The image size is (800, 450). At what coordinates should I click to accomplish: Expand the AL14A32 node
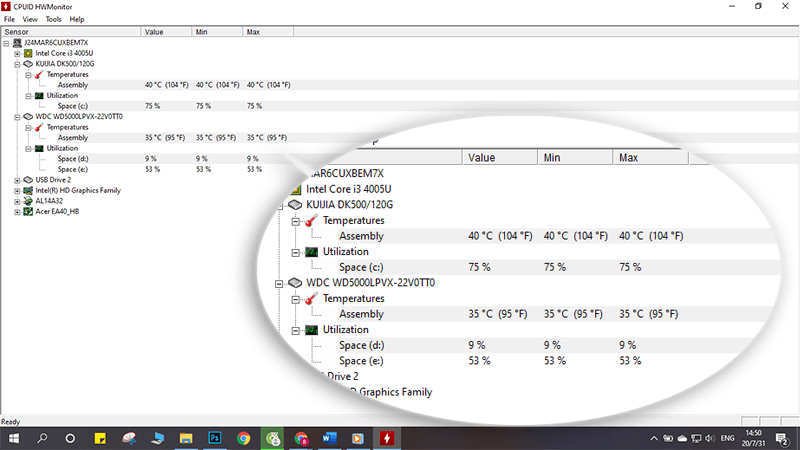pos(17,202)
